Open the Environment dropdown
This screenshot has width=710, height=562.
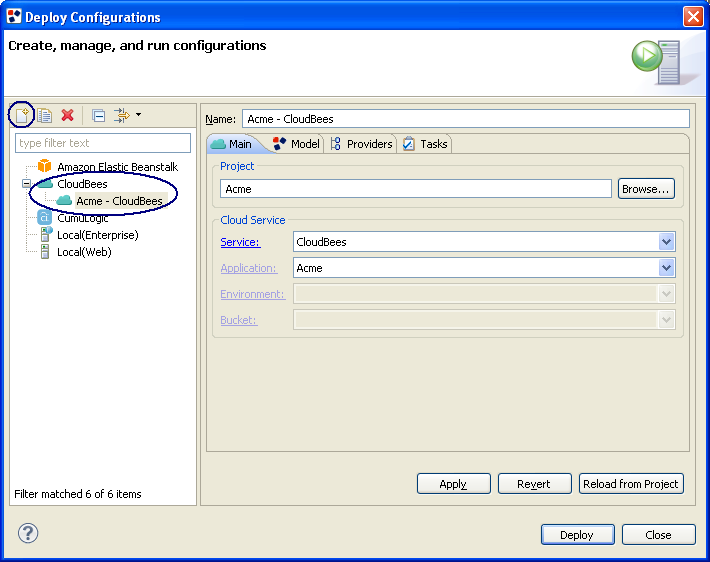pos(666,294)
